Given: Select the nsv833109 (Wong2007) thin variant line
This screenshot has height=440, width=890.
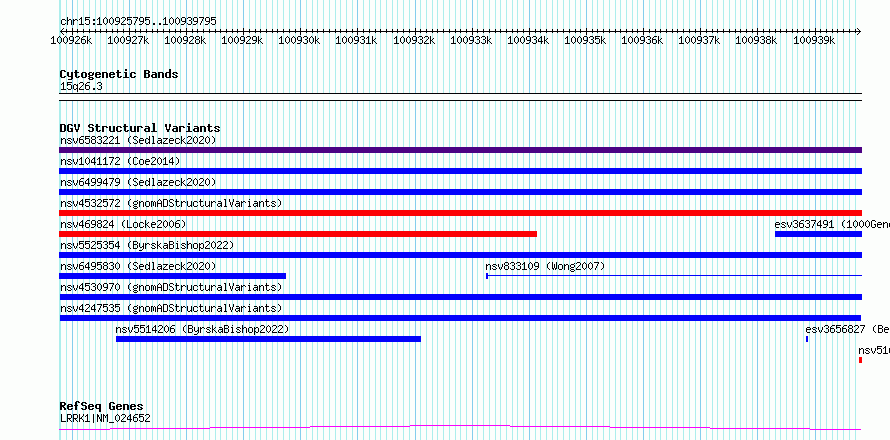Looking at the screenshot, I should click(674, 276).
